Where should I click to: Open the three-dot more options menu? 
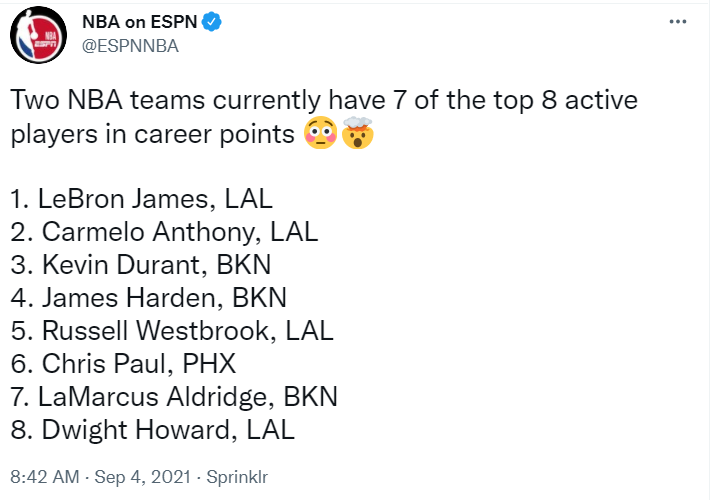(x=678, y=21)
